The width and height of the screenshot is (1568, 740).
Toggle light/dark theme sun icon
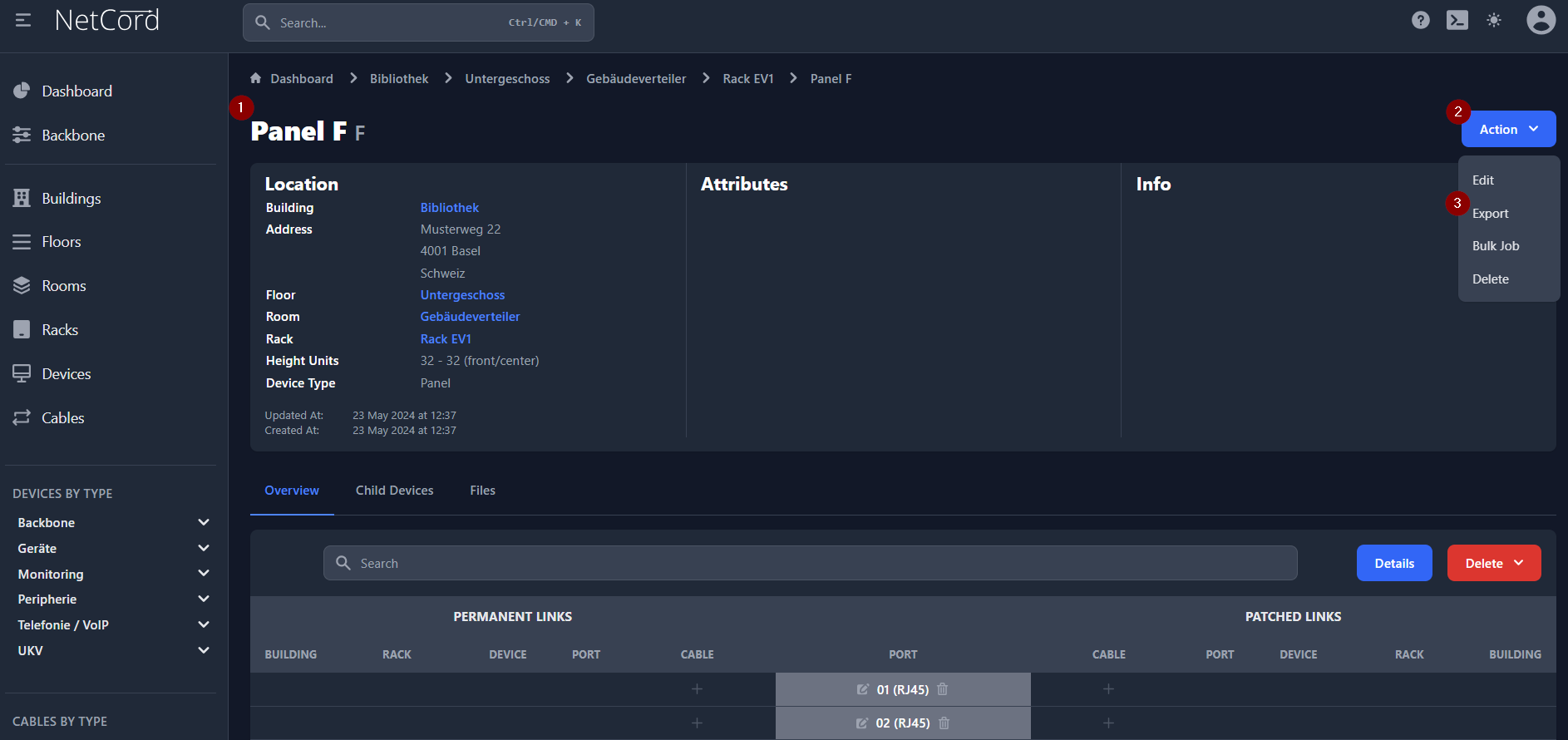coord(1494,21)
